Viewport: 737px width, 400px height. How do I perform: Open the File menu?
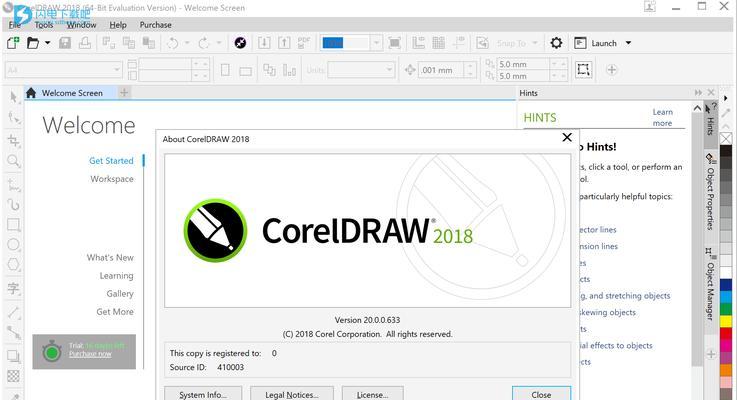(15, 25)
